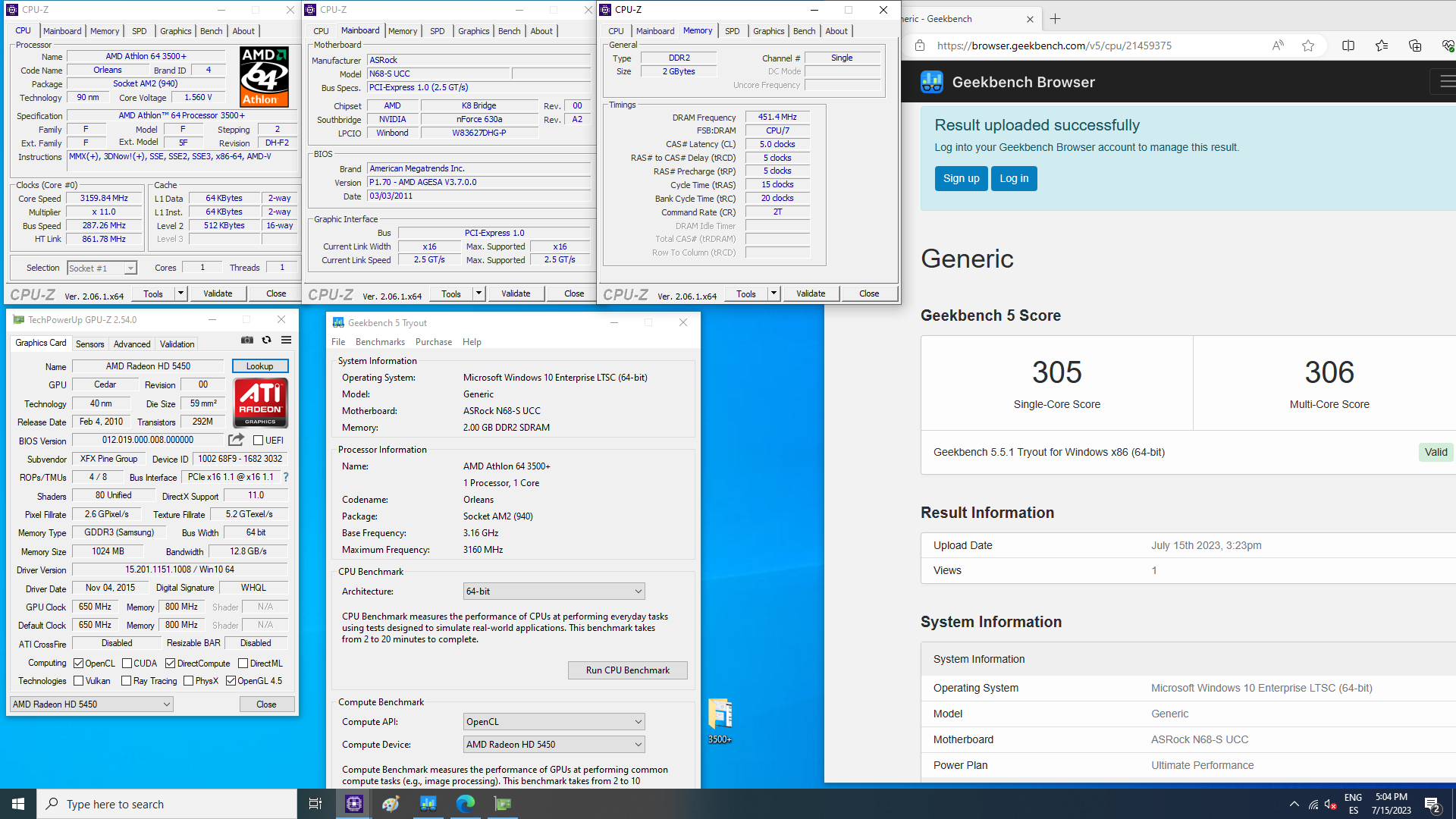Open Microsoft Edge taskbar icon

click(466, 804)
